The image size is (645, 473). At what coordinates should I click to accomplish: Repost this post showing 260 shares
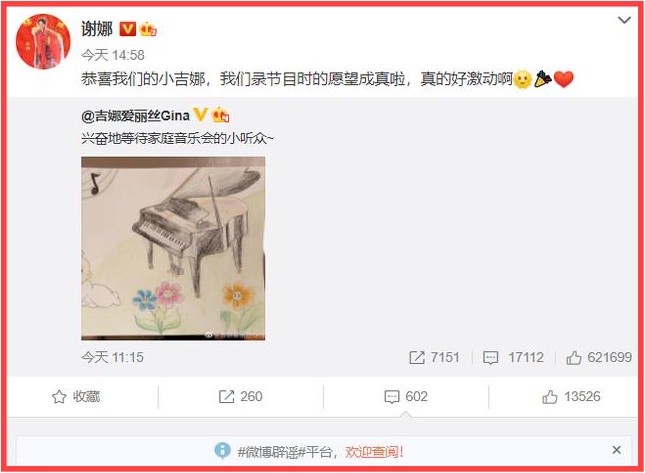click(x=241, y=396)
